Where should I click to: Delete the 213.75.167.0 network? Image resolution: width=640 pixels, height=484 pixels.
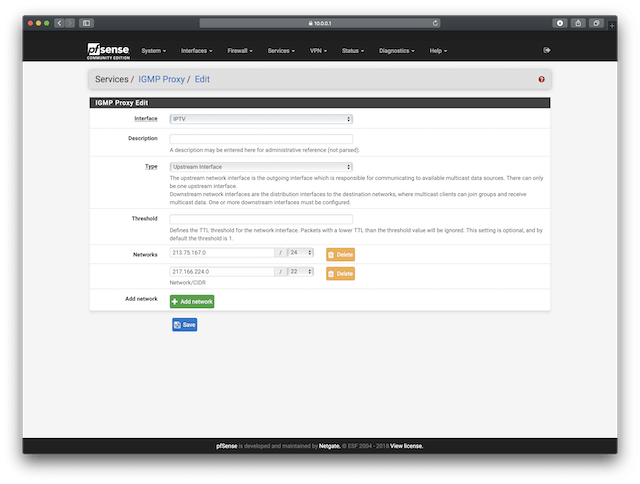(340, 254)
